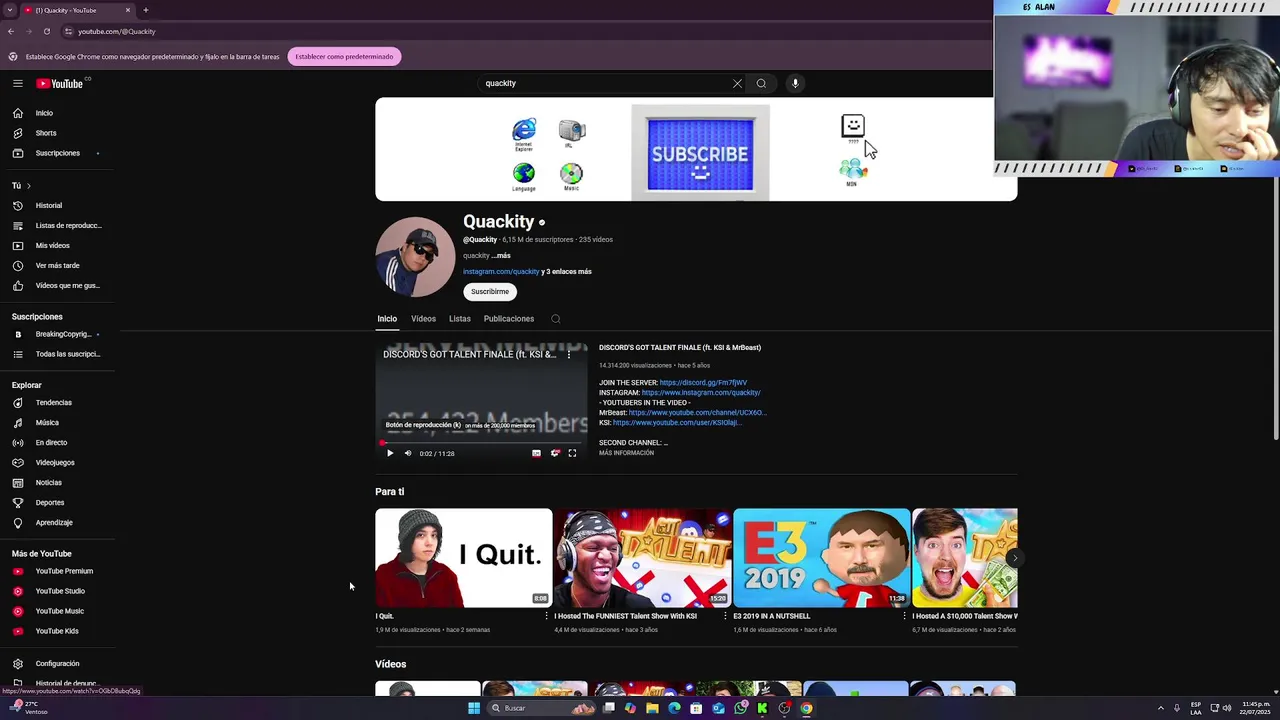Enter fullscreen on featured video
The image size is (1280, 720).
pos(572,453)
